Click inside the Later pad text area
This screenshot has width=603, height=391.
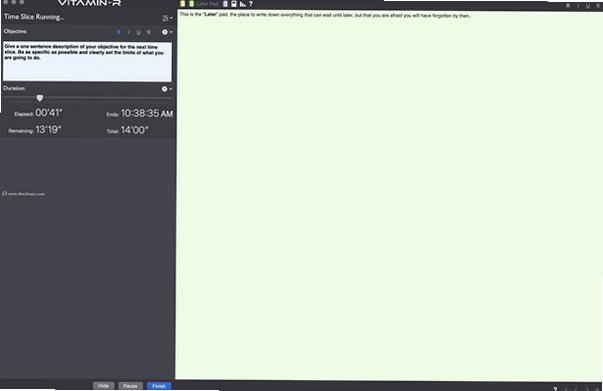(x=389, y=195)
